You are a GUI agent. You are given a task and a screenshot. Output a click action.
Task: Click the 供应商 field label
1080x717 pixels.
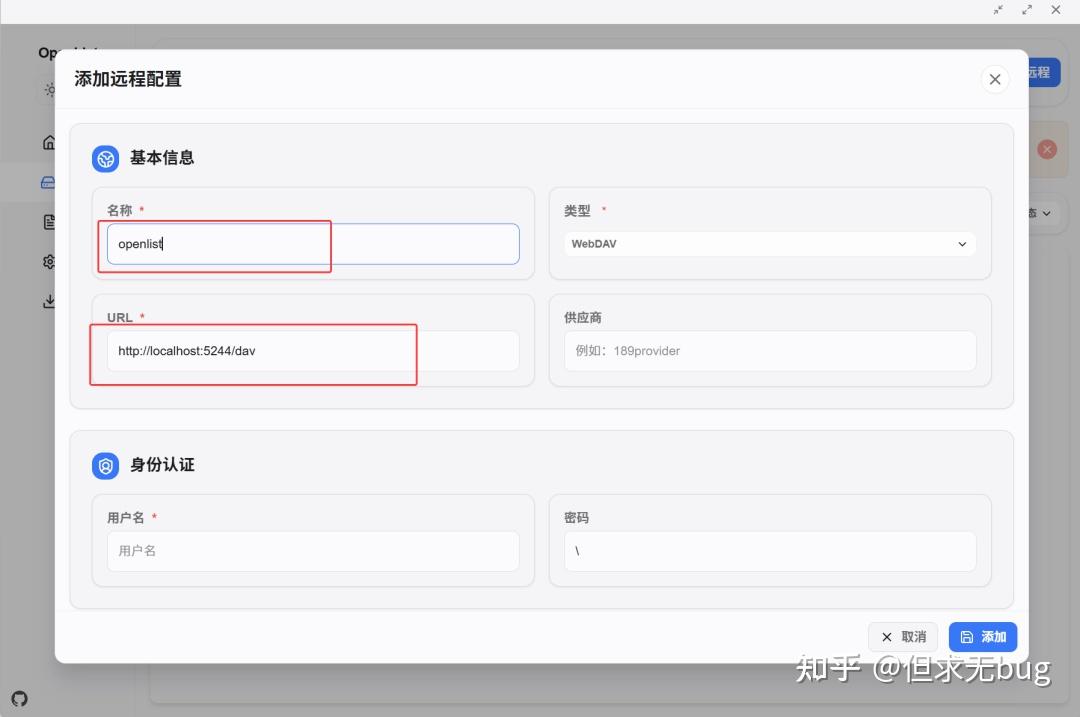point(583,318)
